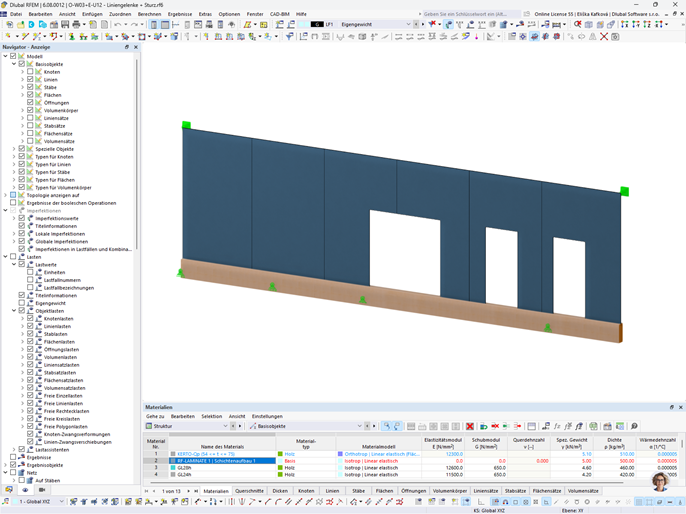
Task: Click the view in X direction axis icon
Action: 625,24
